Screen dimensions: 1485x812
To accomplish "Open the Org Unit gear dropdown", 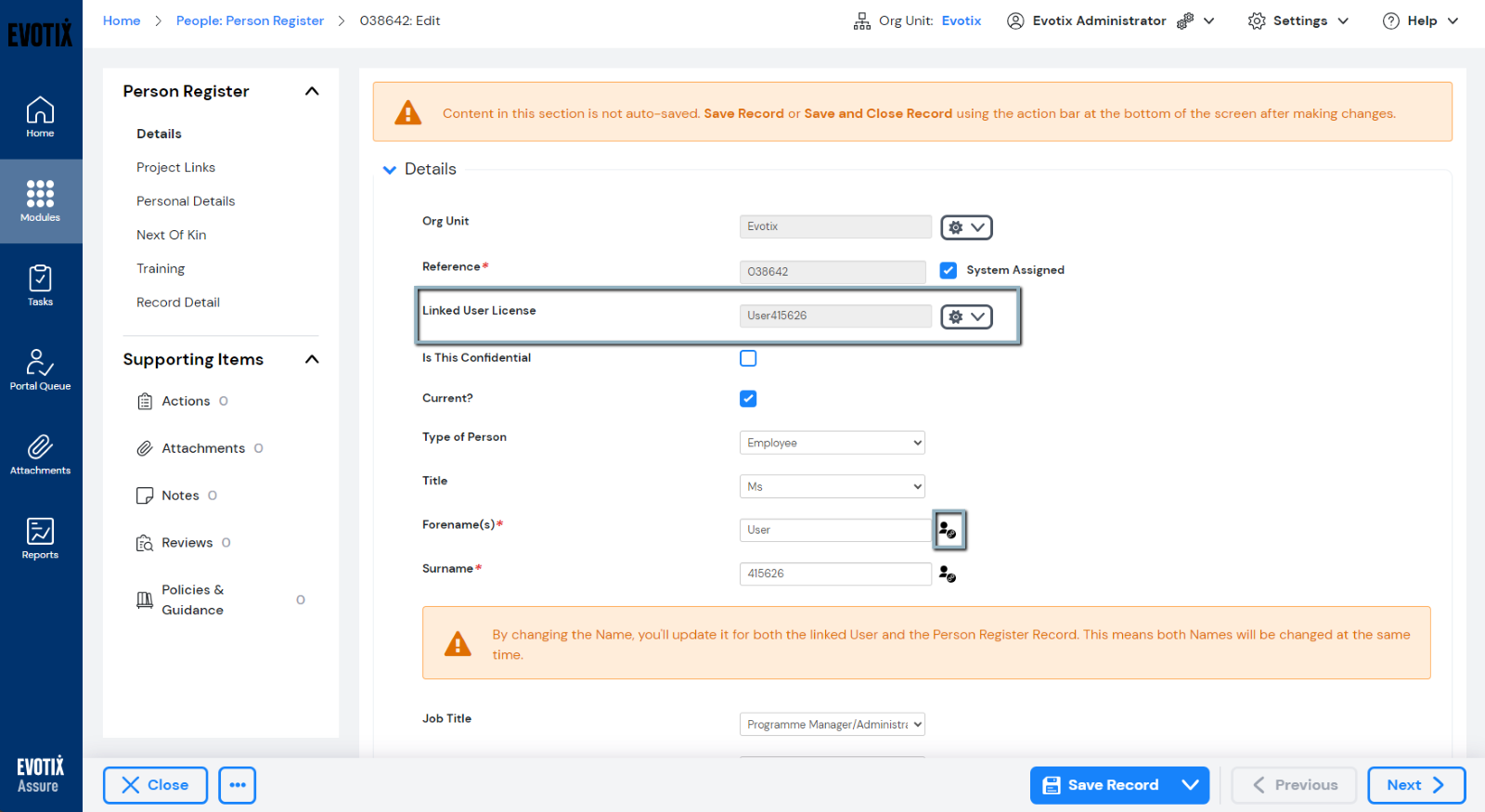I will pyautogui.click(x=966, y=227).
